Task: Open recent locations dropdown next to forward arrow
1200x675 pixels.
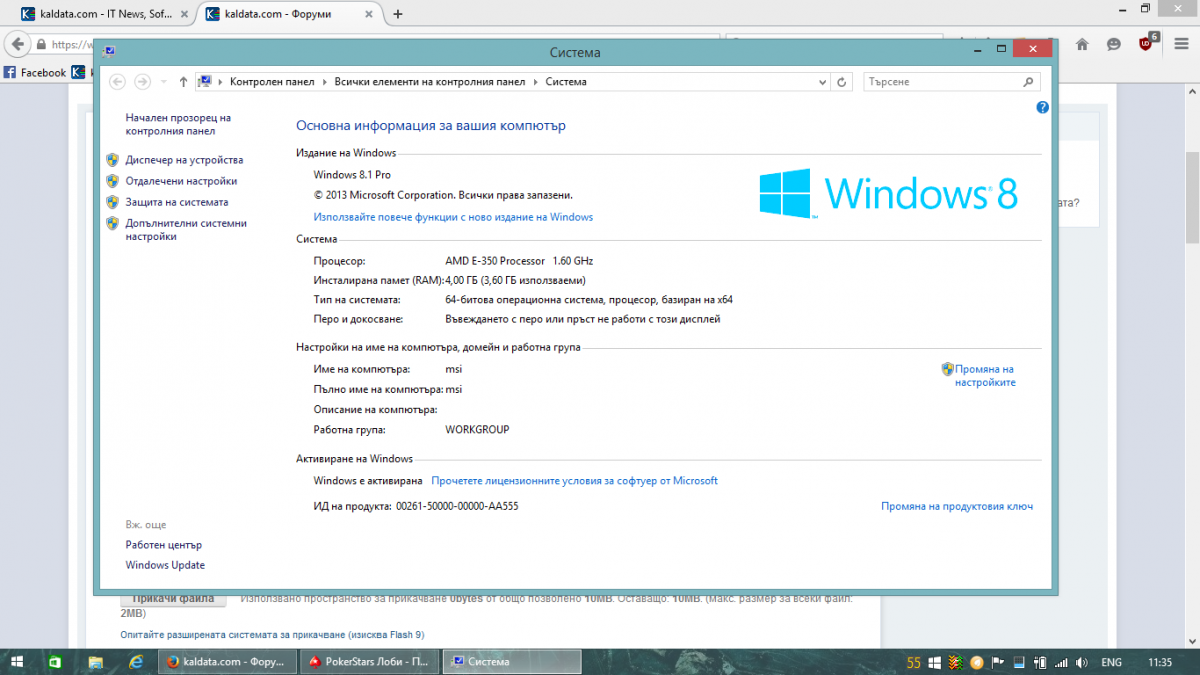Action: [x=163, y=82]
